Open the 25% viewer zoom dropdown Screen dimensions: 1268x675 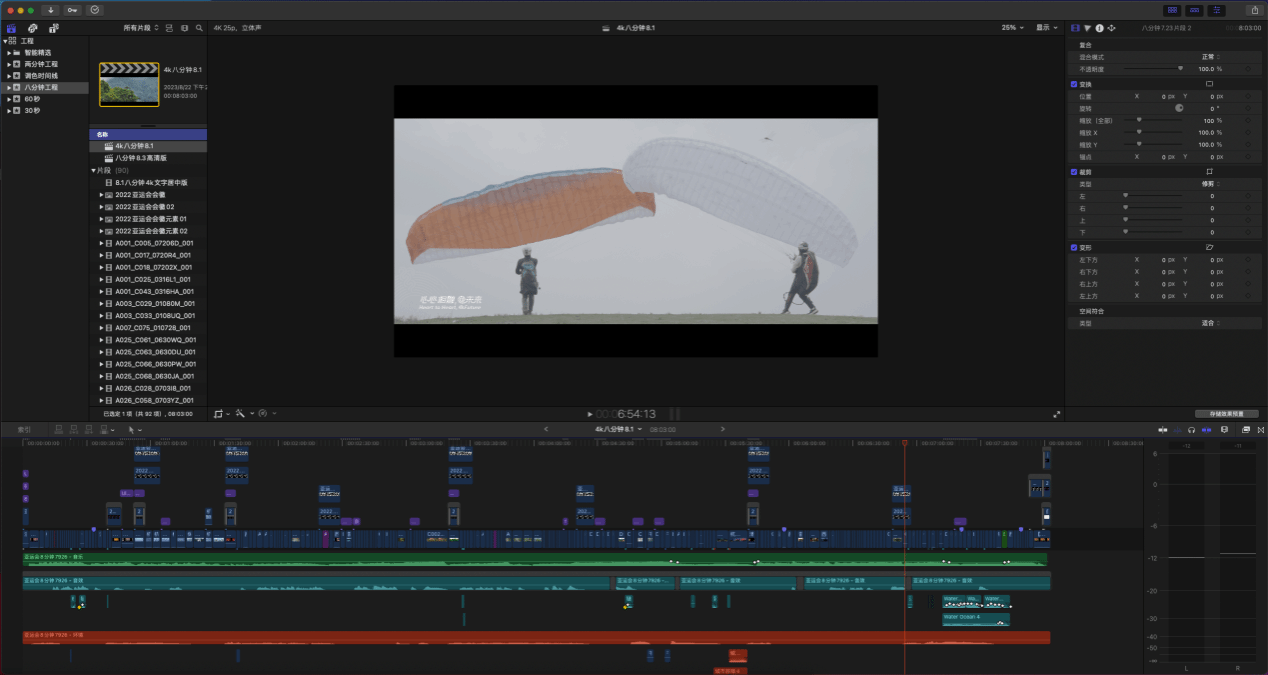pos(1012,28)
